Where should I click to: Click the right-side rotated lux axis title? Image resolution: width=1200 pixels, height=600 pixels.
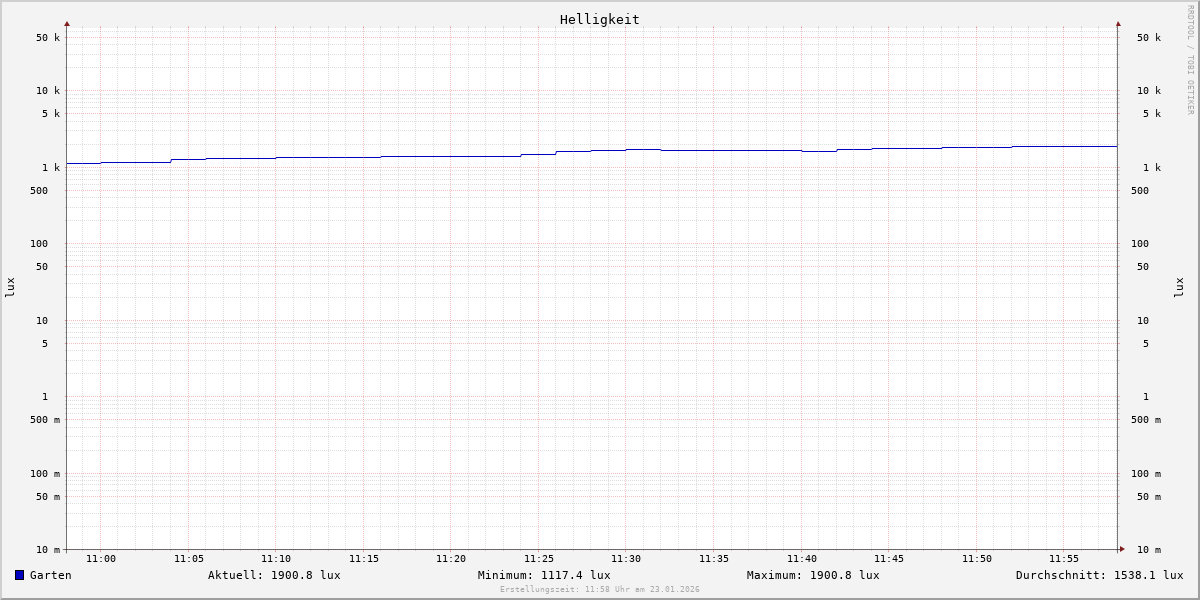point(1179,287)
